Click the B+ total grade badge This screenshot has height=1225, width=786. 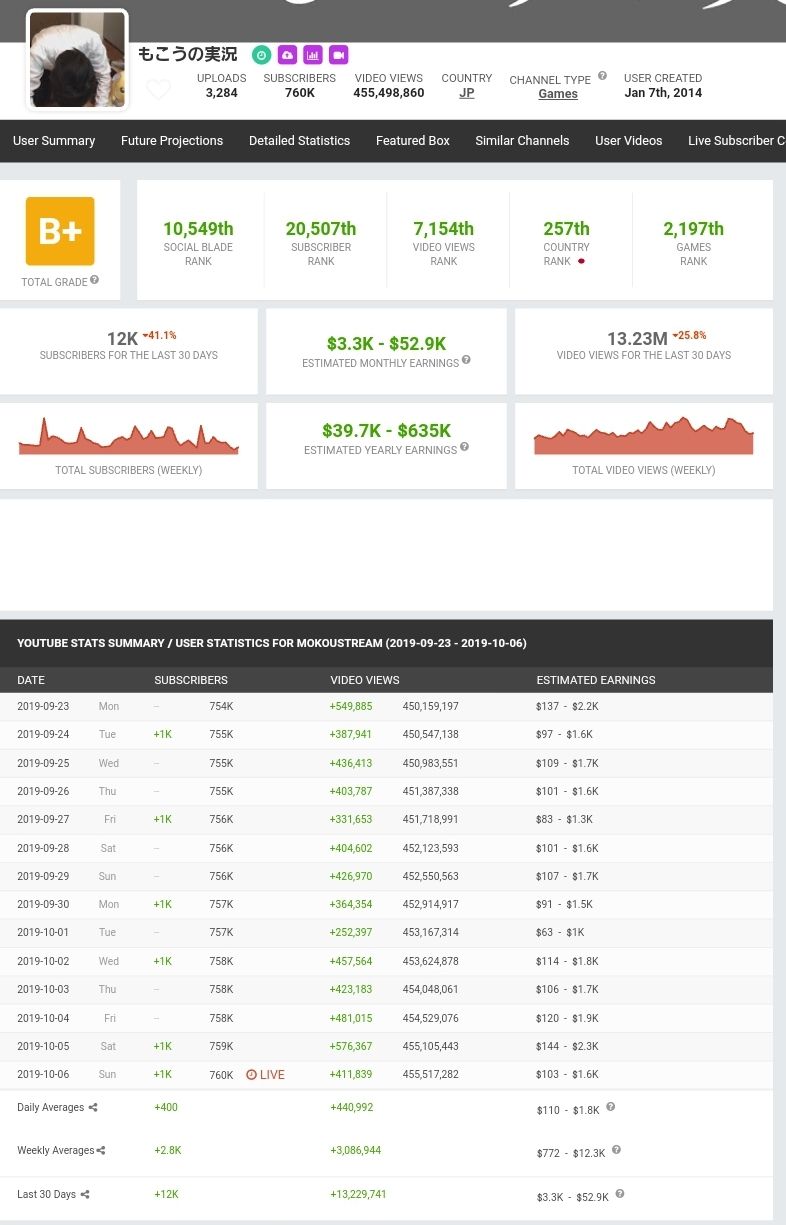(x=60, y=231)
